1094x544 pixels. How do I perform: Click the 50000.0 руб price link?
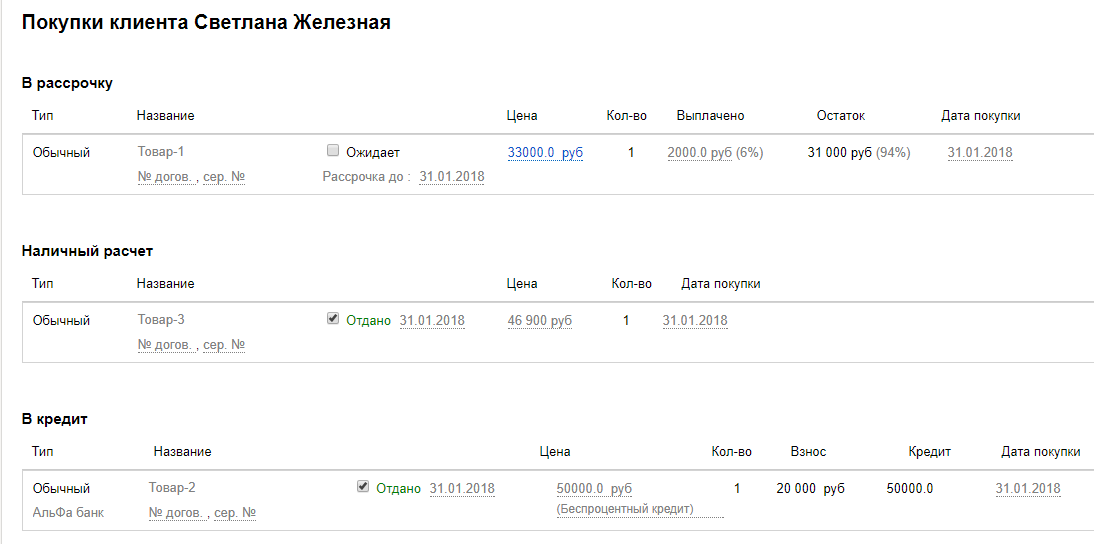point(594,489)
